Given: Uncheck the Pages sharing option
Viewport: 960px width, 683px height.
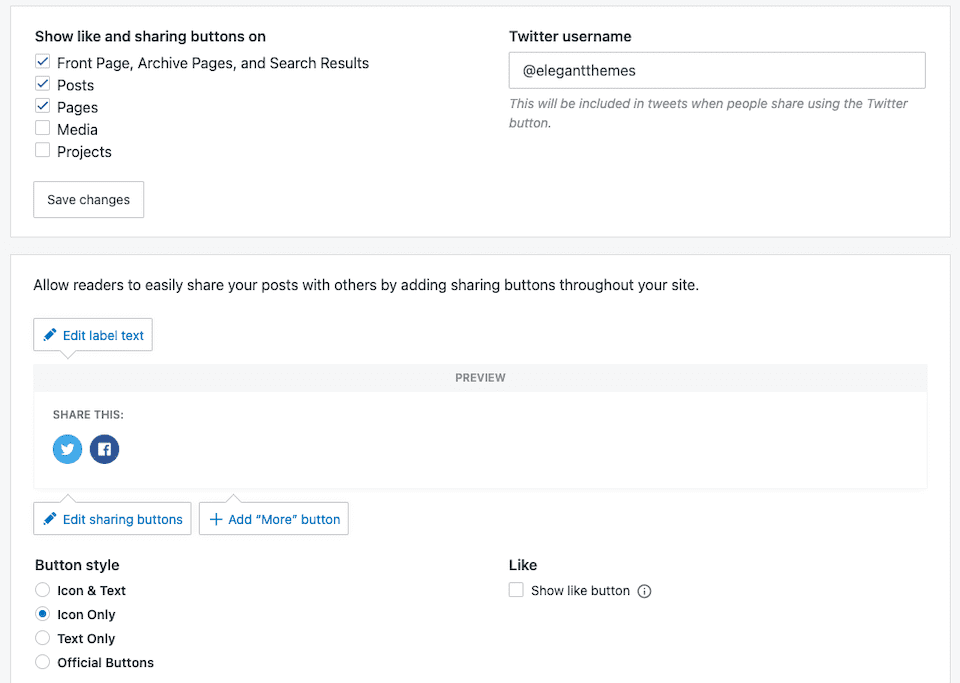Looking at the screenshot, I should tap(42, 106).
